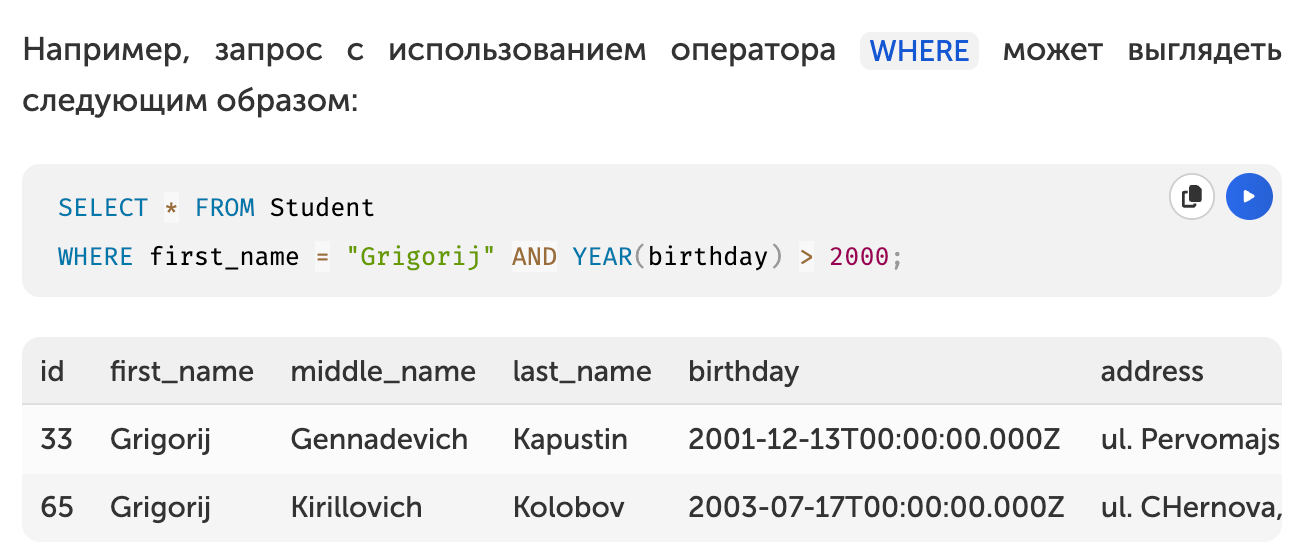Image resolution: width=1304 pixels, height=552 pixels.
Task: Click the Kirillovich middle name cell
Action: click(356, 507)
